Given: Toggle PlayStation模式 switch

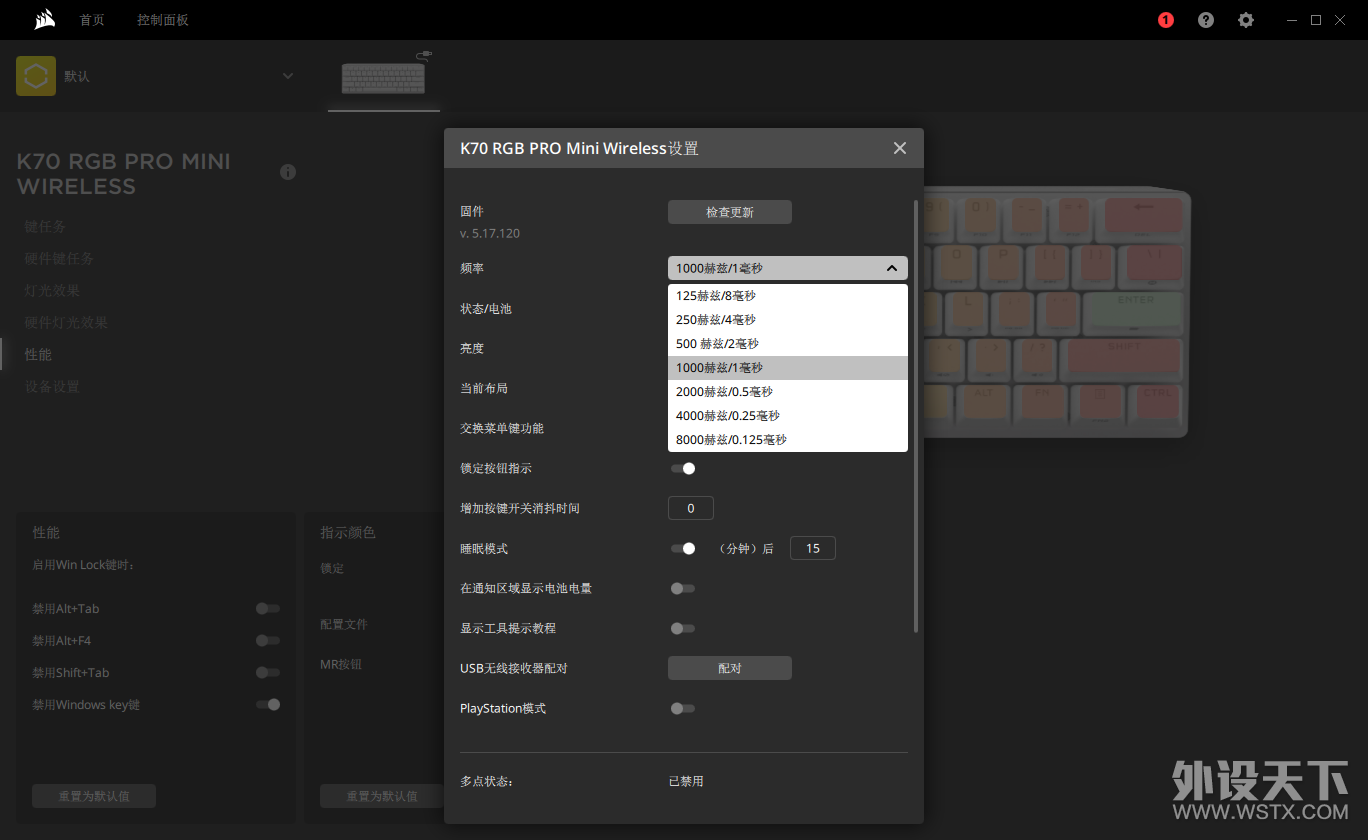Looking at the screenshot, I should [683, 708].
